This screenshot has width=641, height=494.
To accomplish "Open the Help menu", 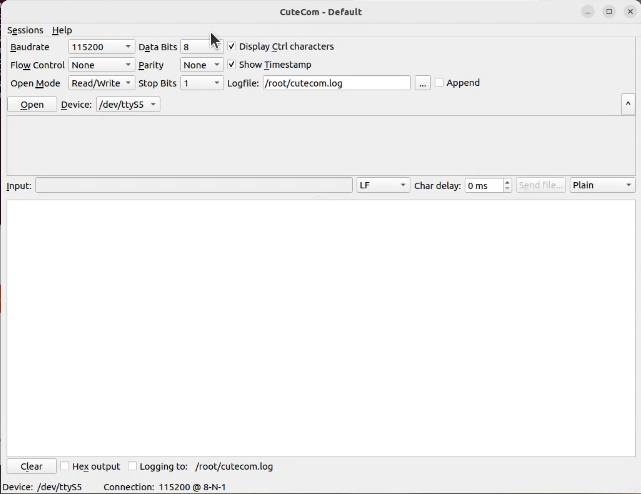I will pos(62,30).
